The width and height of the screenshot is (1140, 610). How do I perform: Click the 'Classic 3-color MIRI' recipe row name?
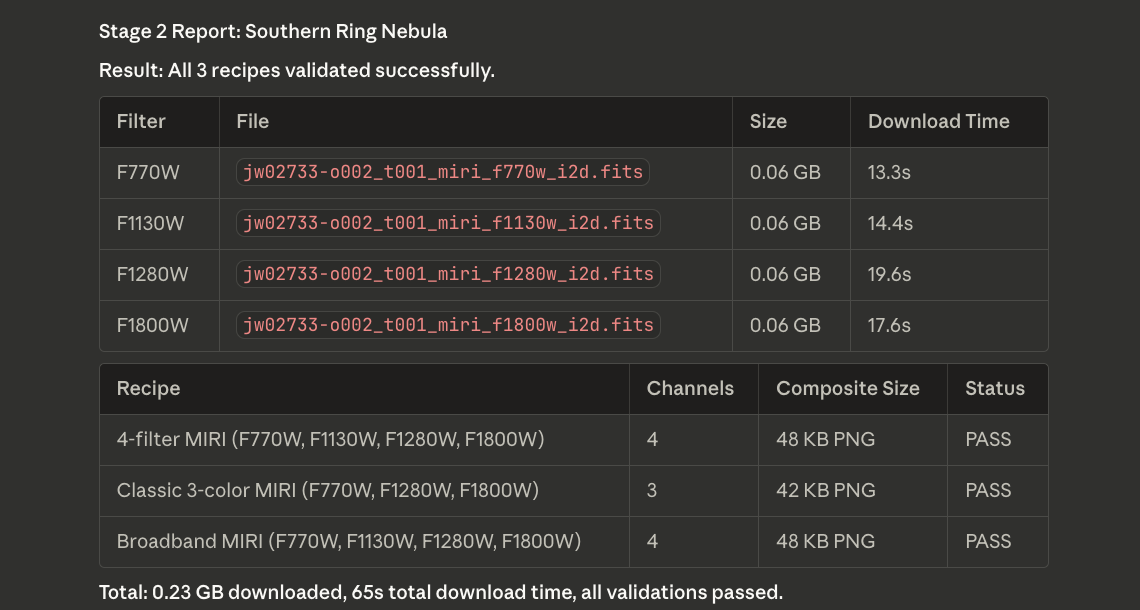328,490
